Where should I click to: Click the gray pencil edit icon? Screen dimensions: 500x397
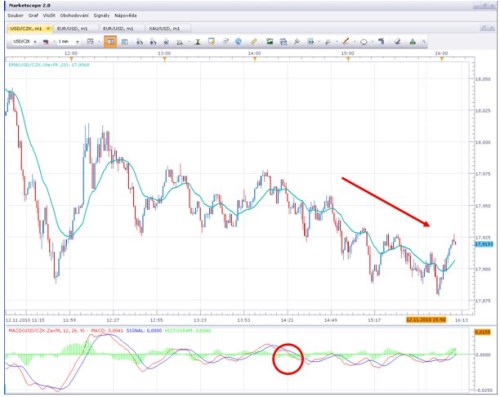pyautogui.click(x=226, y=41)
